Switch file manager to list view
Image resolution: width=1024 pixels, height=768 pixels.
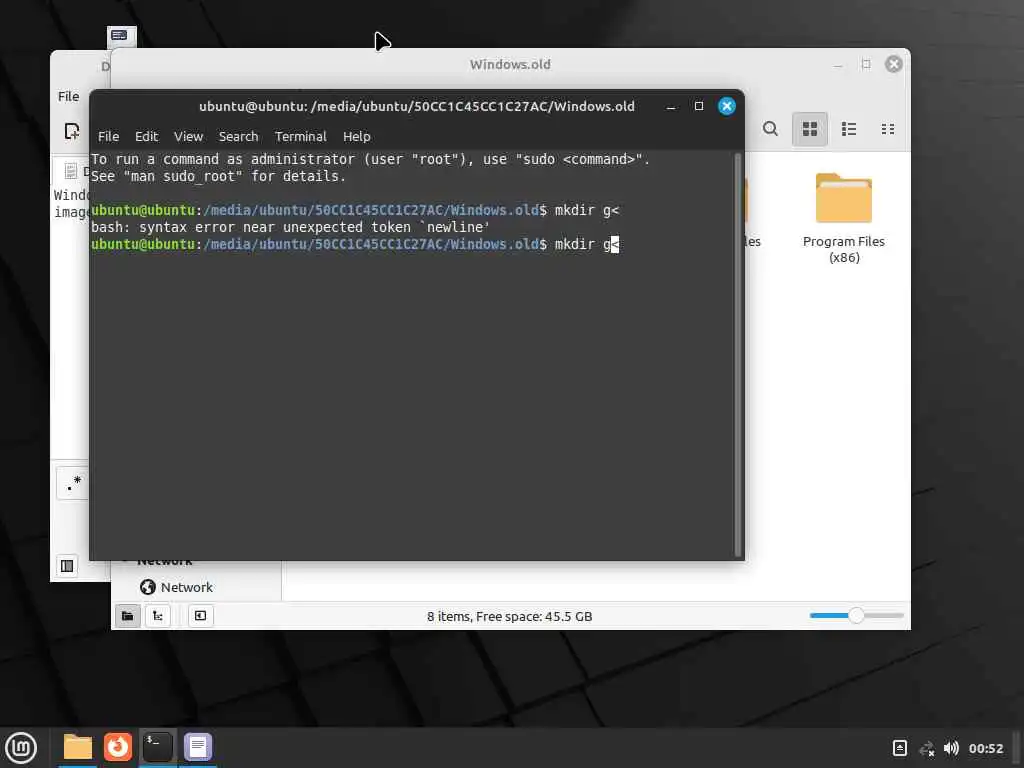pyautogui.click(x=849, y=129)
